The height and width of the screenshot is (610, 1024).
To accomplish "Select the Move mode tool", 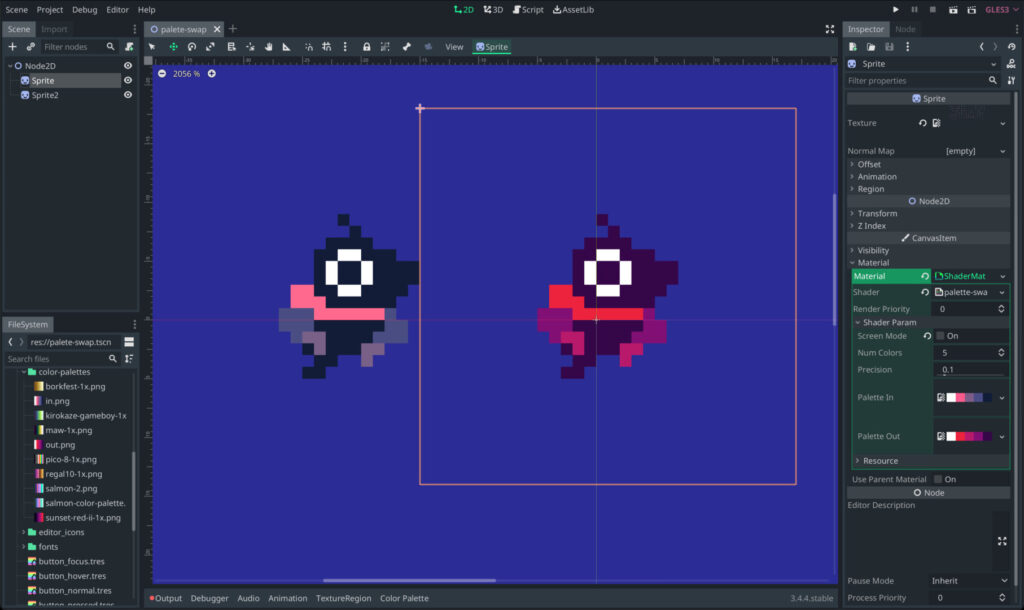I will [x=173, y=47].
